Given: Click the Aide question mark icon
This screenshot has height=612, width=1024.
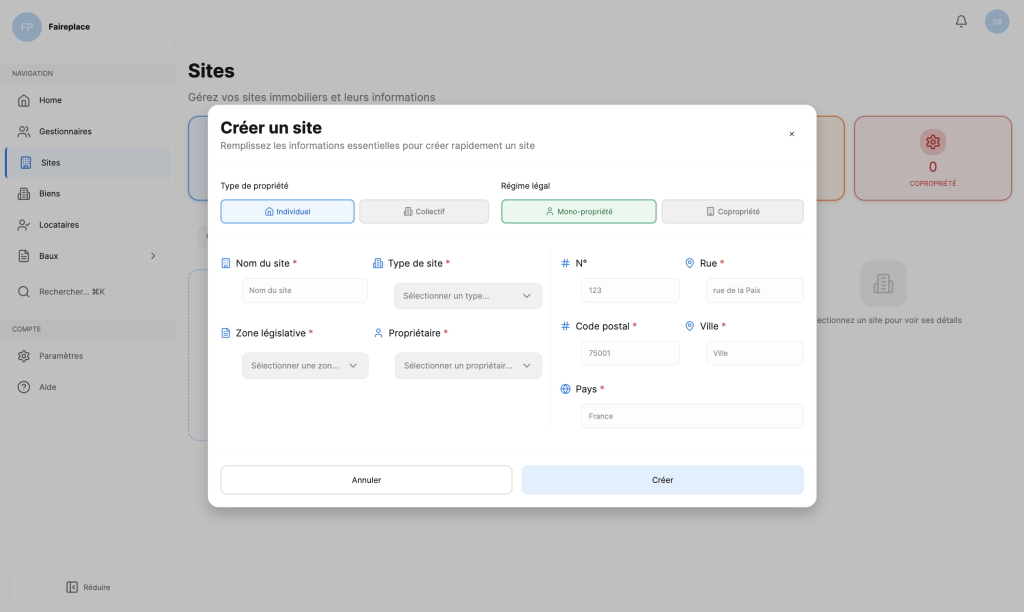Looking at the screenshot, I should (24, 387).
